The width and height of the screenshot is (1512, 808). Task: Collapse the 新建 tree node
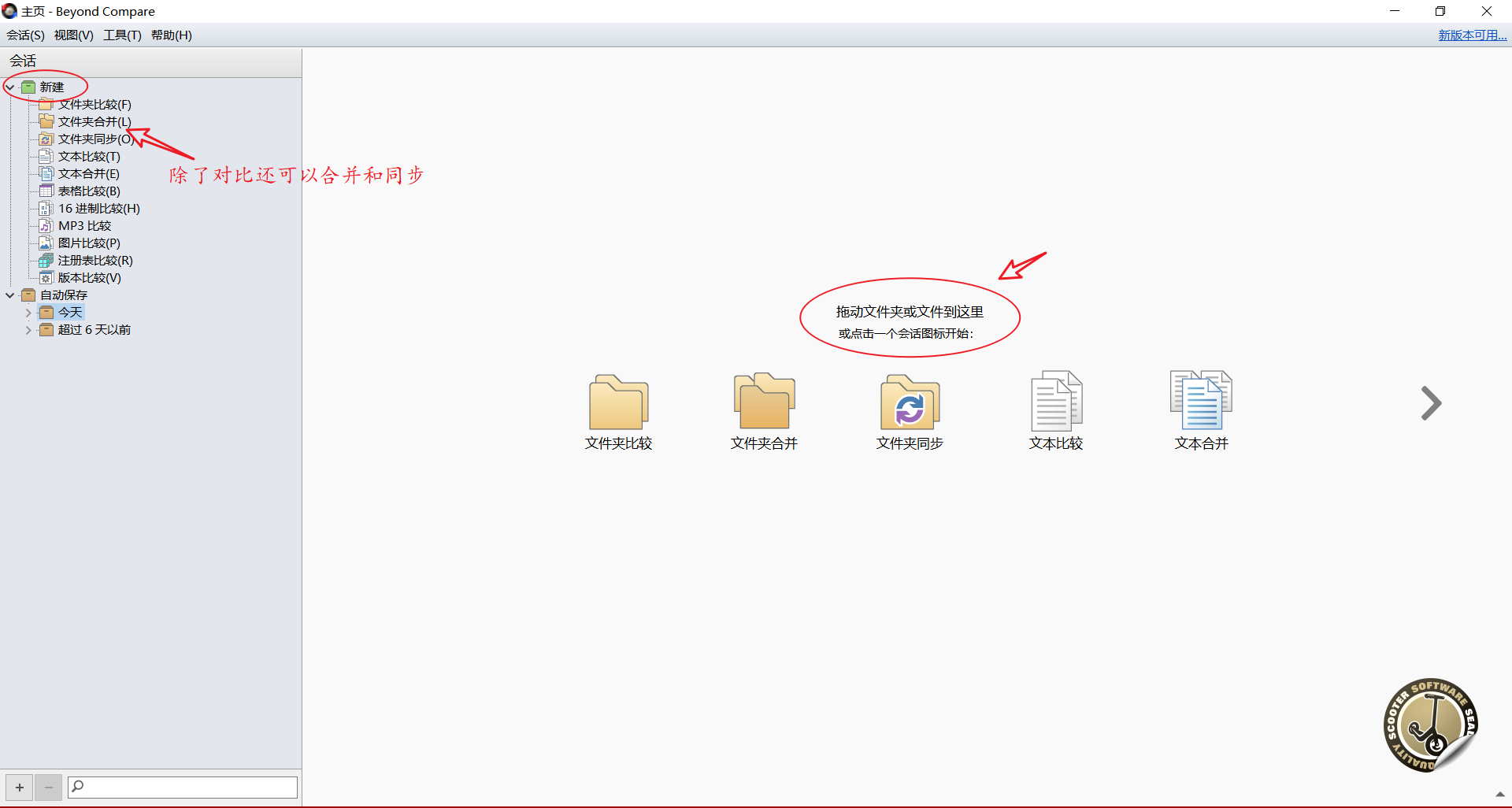click(x=10, y=87)
